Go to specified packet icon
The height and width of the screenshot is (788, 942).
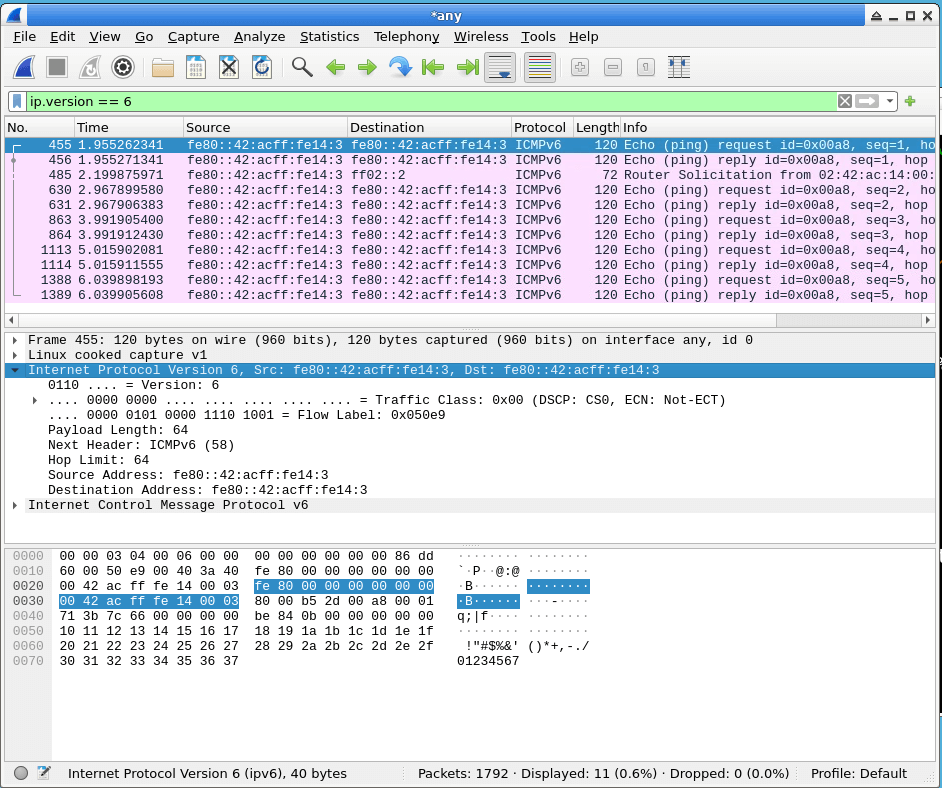coord(400,67)
